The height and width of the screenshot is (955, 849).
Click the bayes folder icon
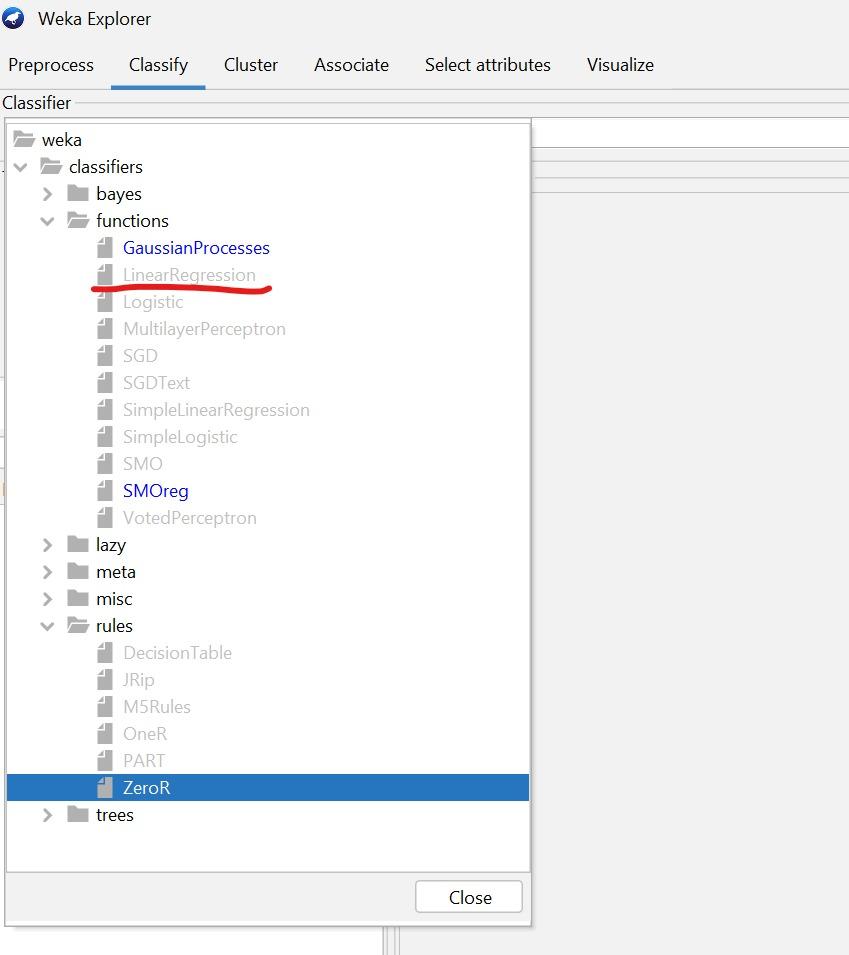pos(78,194)
